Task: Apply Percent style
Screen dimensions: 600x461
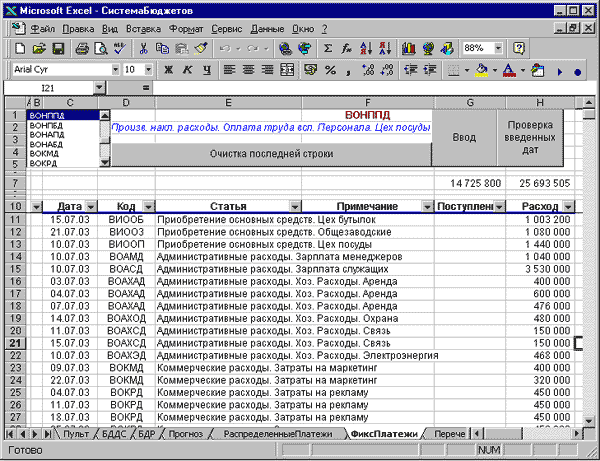Action: [x=330, y=70]
